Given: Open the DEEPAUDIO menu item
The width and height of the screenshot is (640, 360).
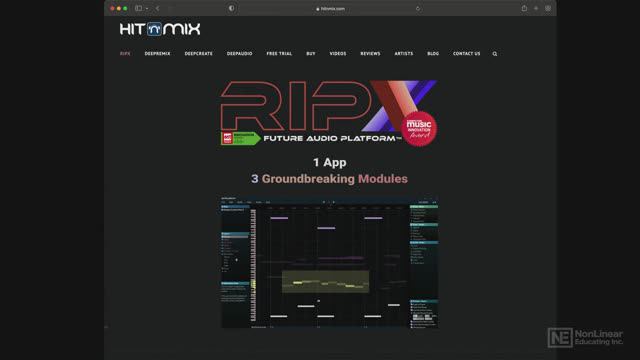Looking at the screenshot, I should [240, 53].
